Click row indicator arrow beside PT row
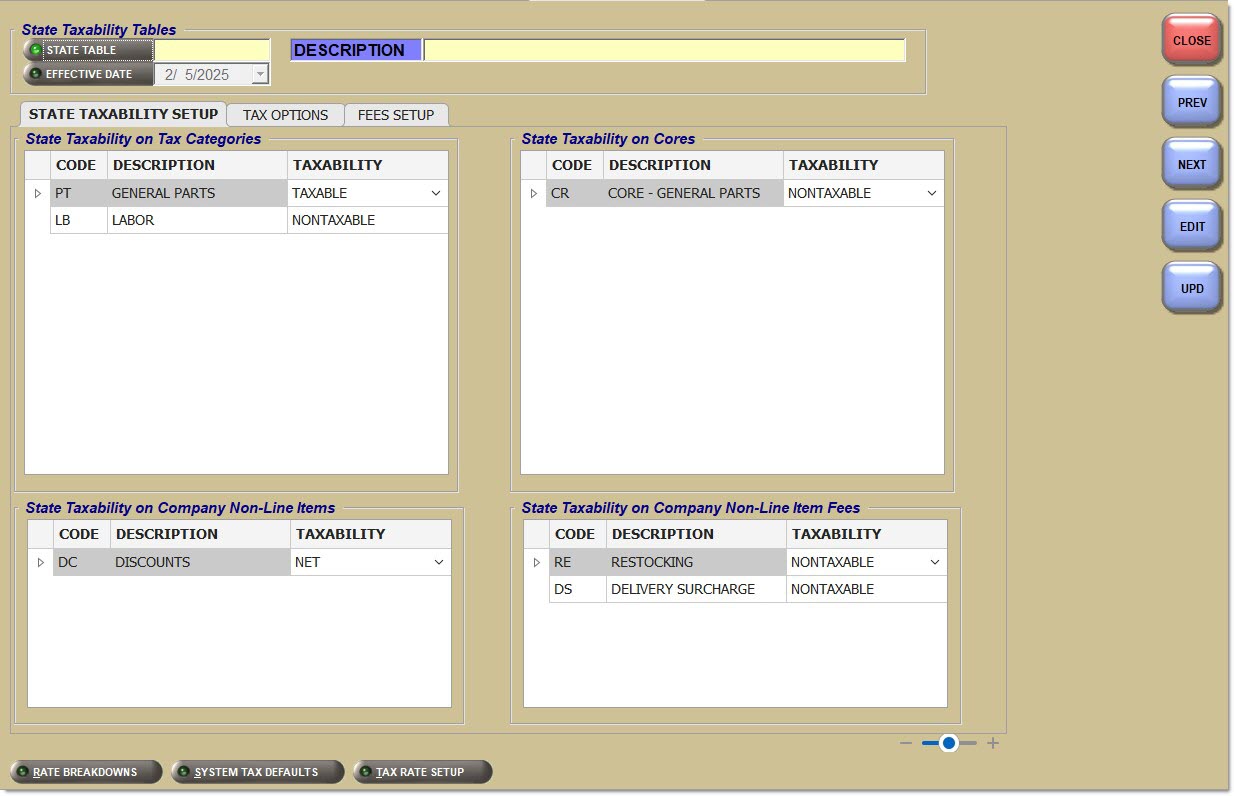 tap(38, 193)
